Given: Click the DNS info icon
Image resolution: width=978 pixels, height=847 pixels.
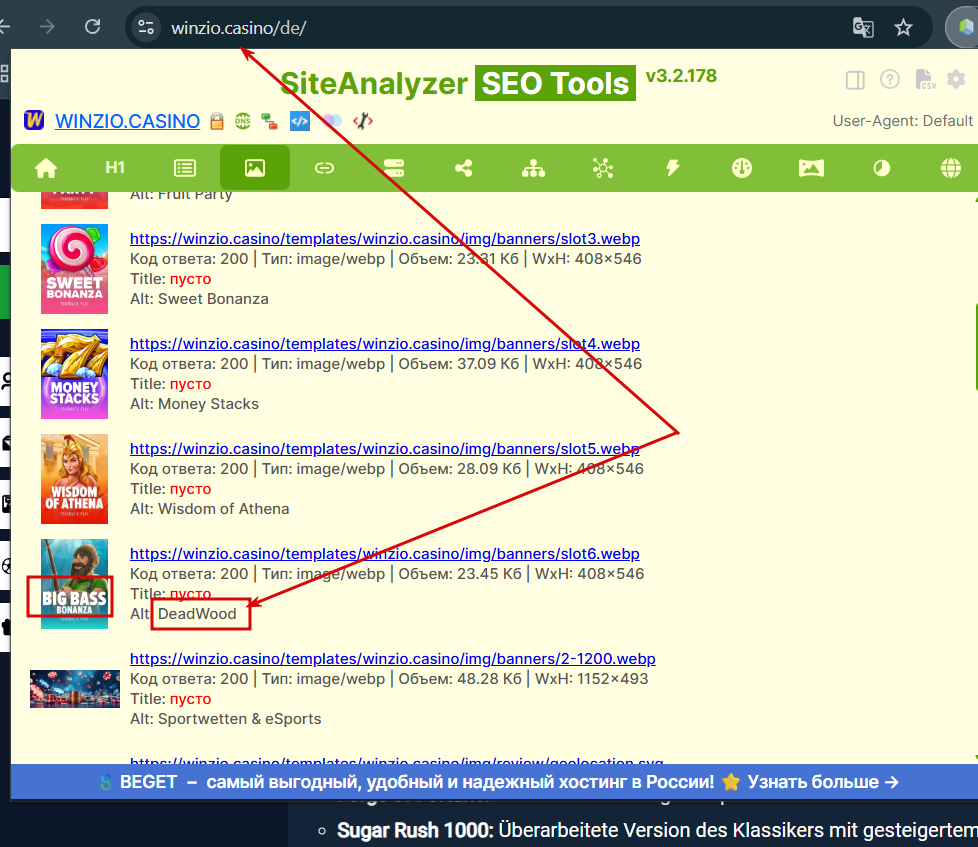Looking at the screenshot, I should point(243,121).
